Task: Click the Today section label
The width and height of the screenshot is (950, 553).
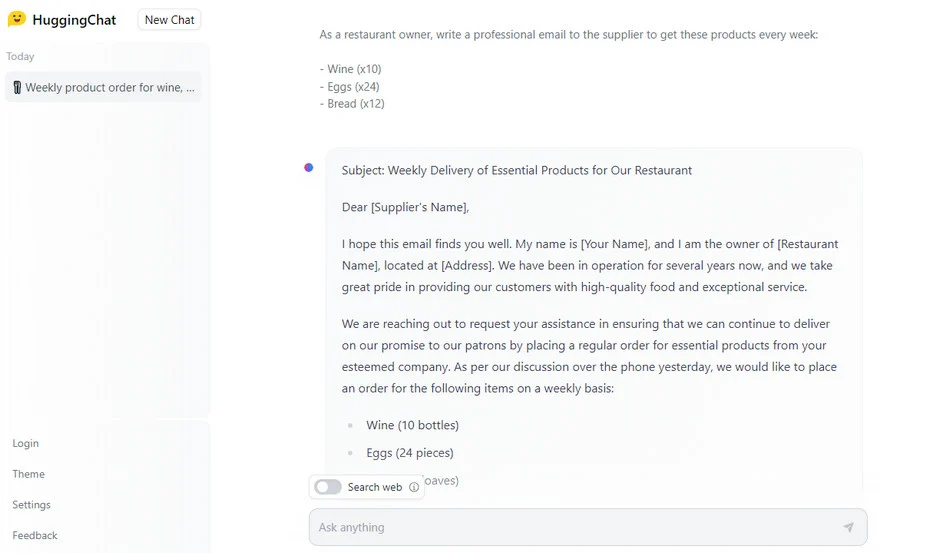Action: pos(20,56)
